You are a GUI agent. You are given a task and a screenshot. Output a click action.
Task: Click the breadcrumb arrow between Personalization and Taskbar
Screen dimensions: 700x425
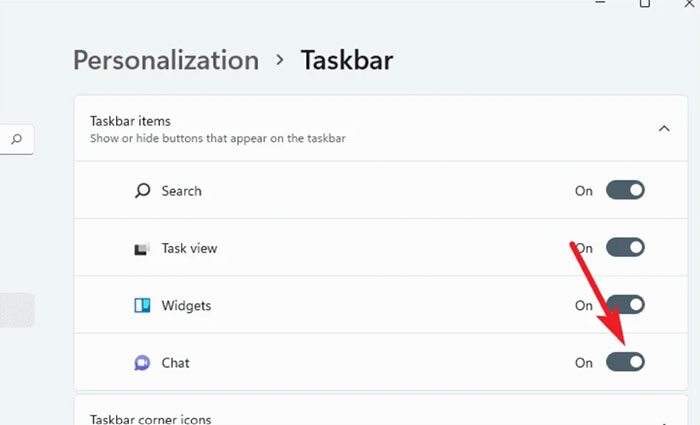[x=280, y=60]
